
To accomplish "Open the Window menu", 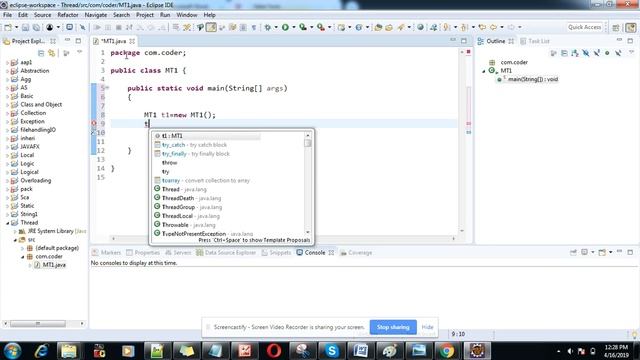I will pyautogui.click(x=187, y=15).
